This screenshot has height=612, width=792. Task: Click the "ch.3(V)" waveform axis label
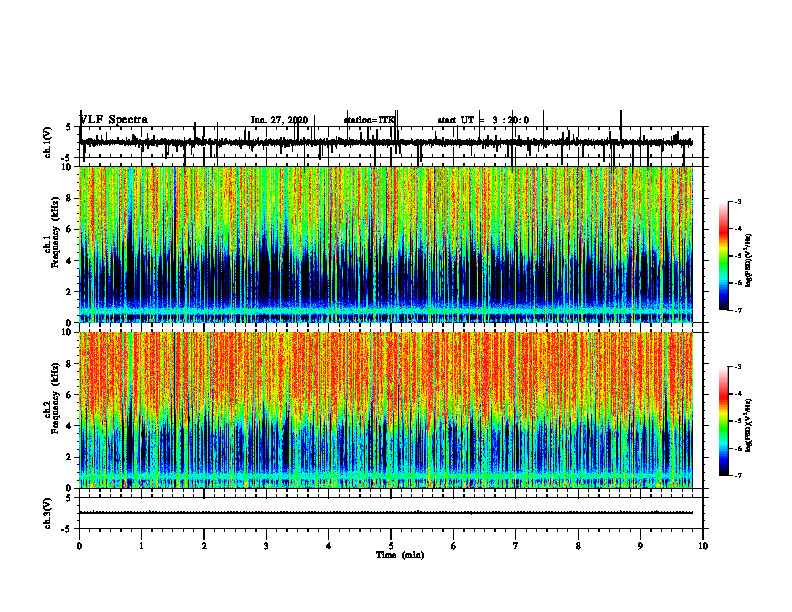48,514
